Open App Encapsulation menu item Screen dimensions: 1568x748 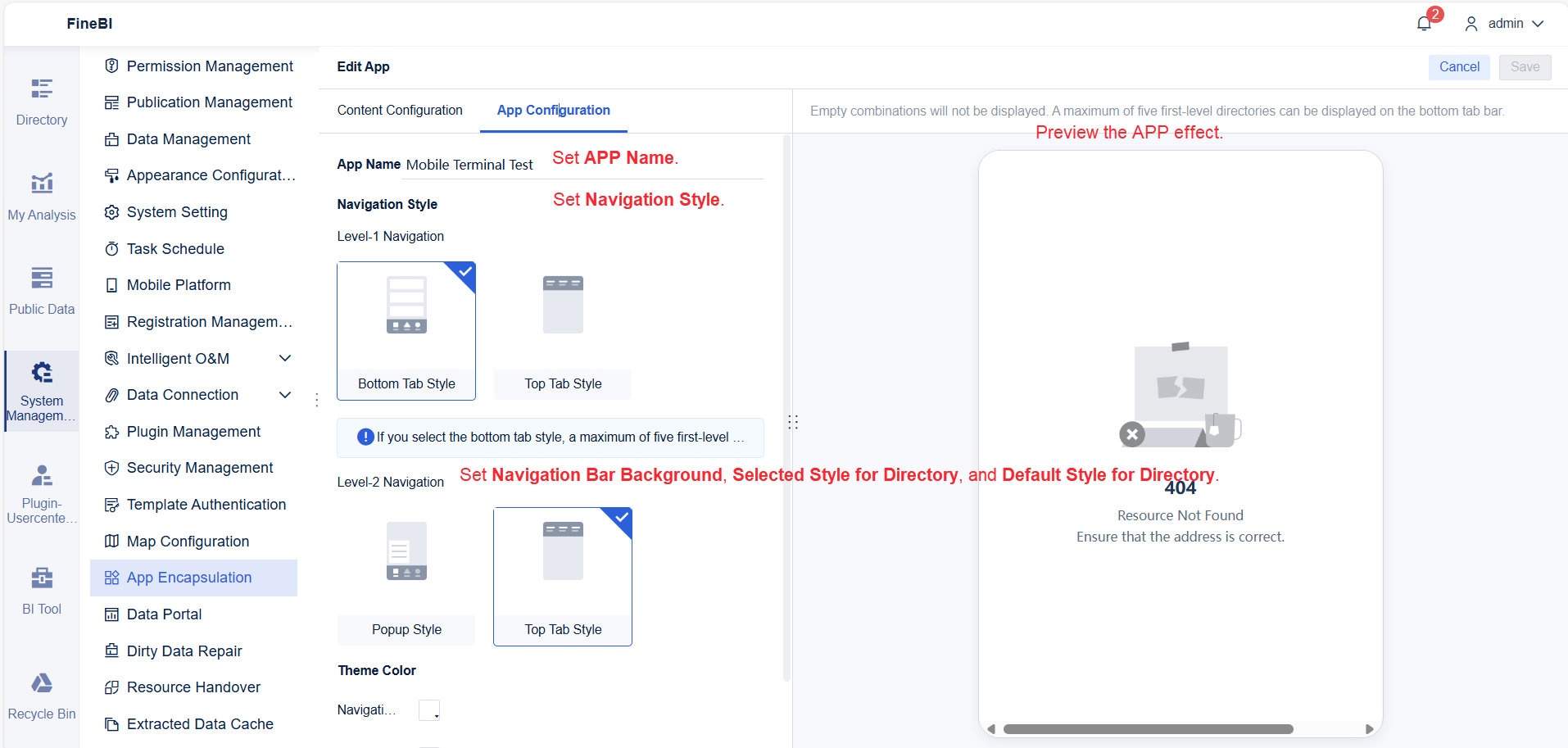193,578
